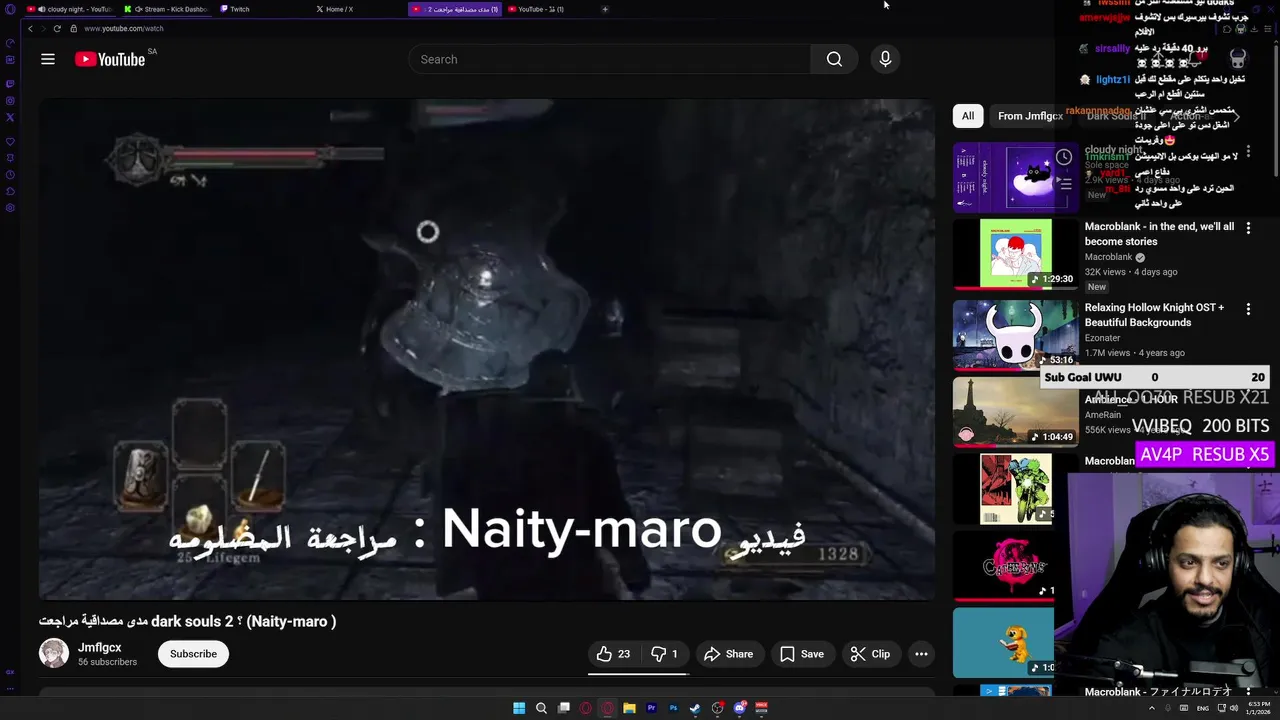1280x720 pixels.
Task: Open Discord from taskbar
Action: 740,708
